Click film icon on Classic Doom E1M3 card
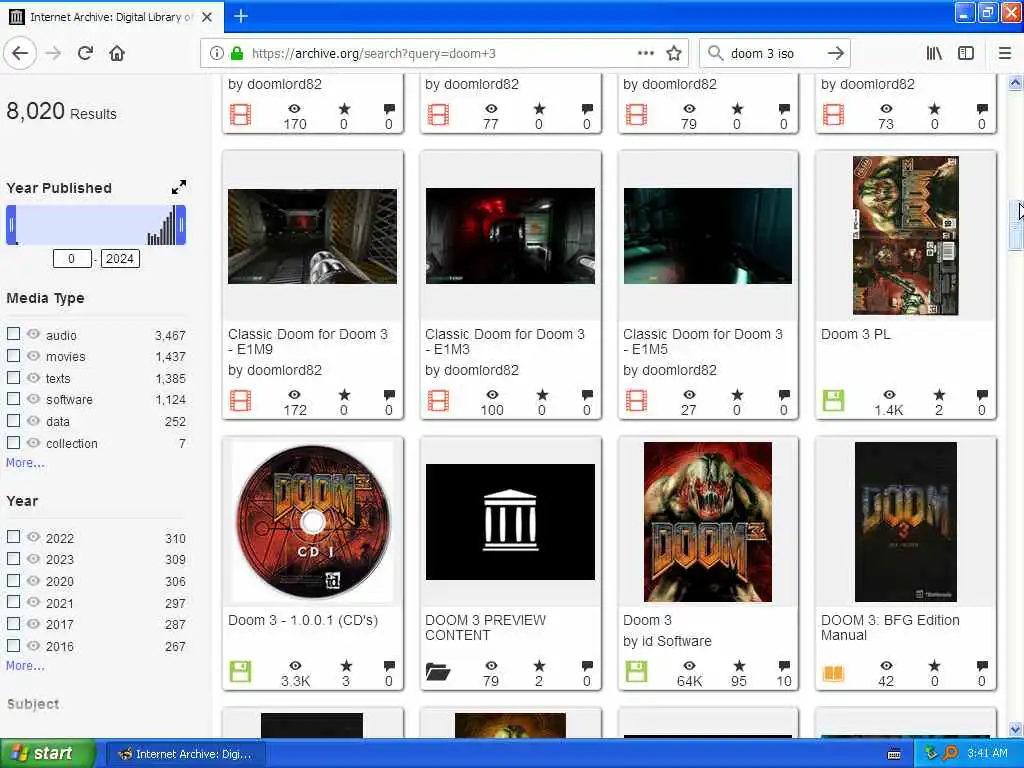 point(438,400)
